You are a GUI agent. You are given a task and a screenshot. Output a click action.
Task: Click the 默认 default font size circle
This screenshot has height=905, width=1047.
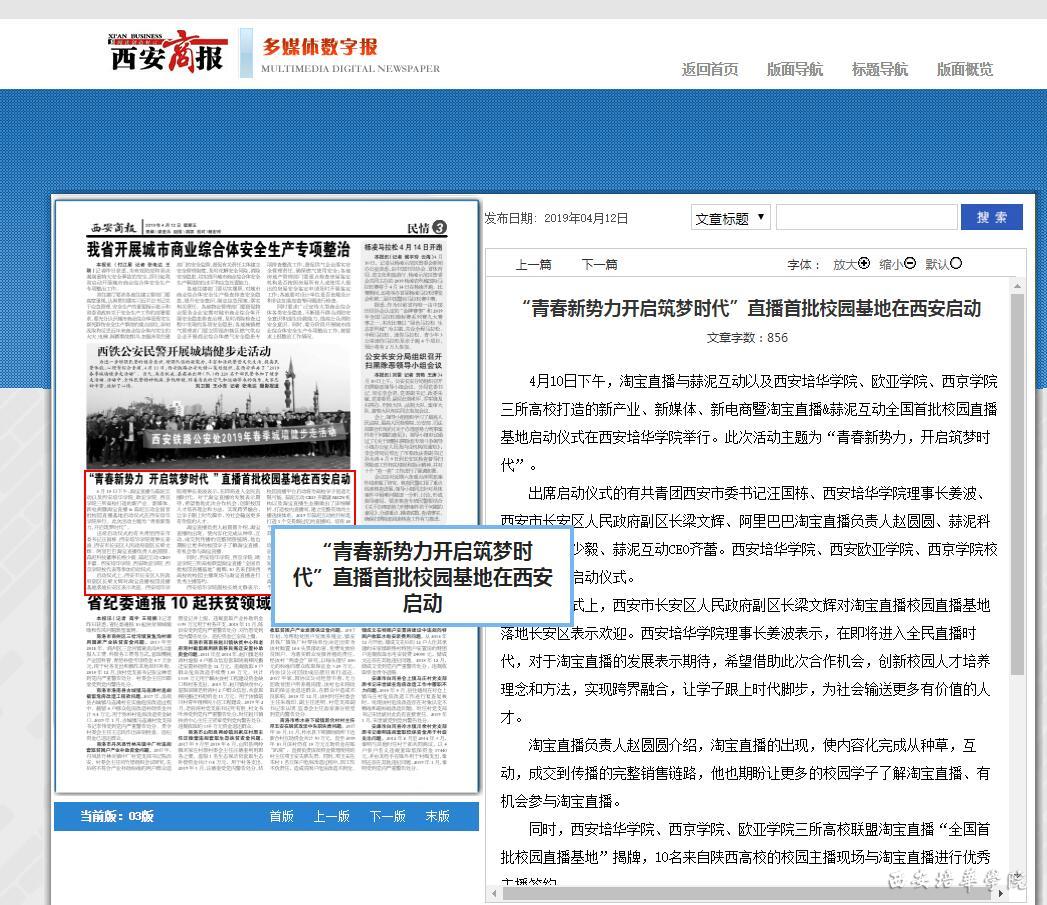click(956, 264)
